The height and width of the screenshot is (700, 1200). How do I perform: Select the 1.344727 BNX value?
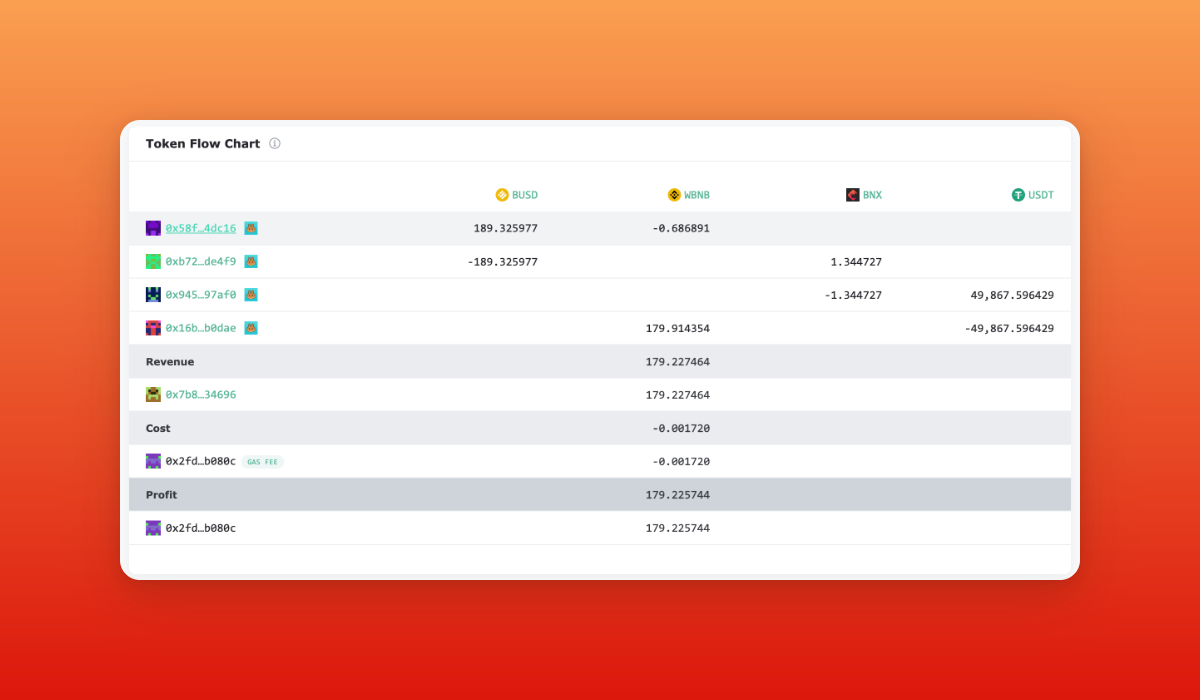(x=856, y=262)
